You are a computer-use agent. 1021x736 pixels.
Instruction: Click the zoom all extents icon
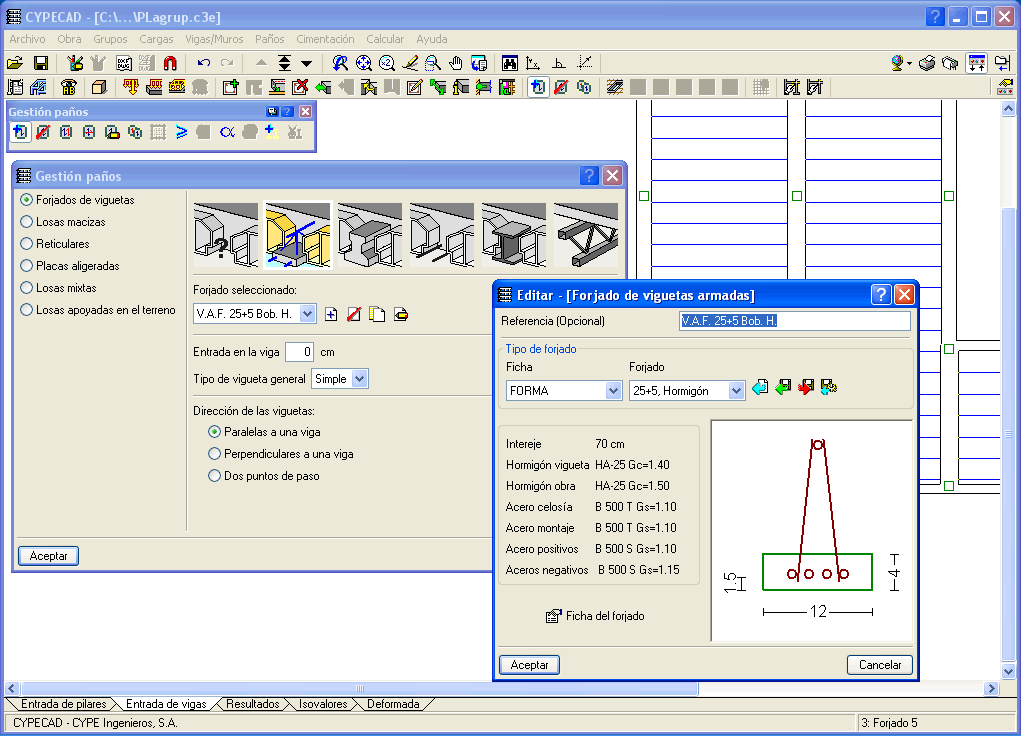(x=363, y=63)
